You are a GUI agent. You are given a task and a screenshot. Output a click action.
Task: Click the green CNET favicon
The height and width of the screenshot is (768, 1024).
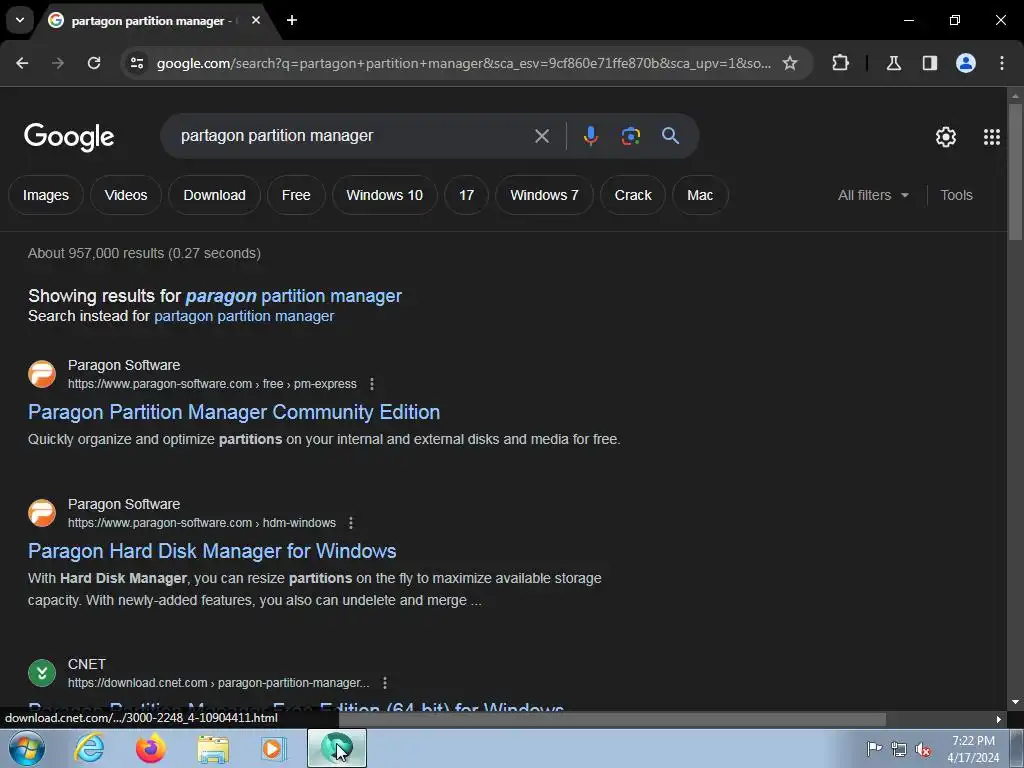[x=42, y=673]
